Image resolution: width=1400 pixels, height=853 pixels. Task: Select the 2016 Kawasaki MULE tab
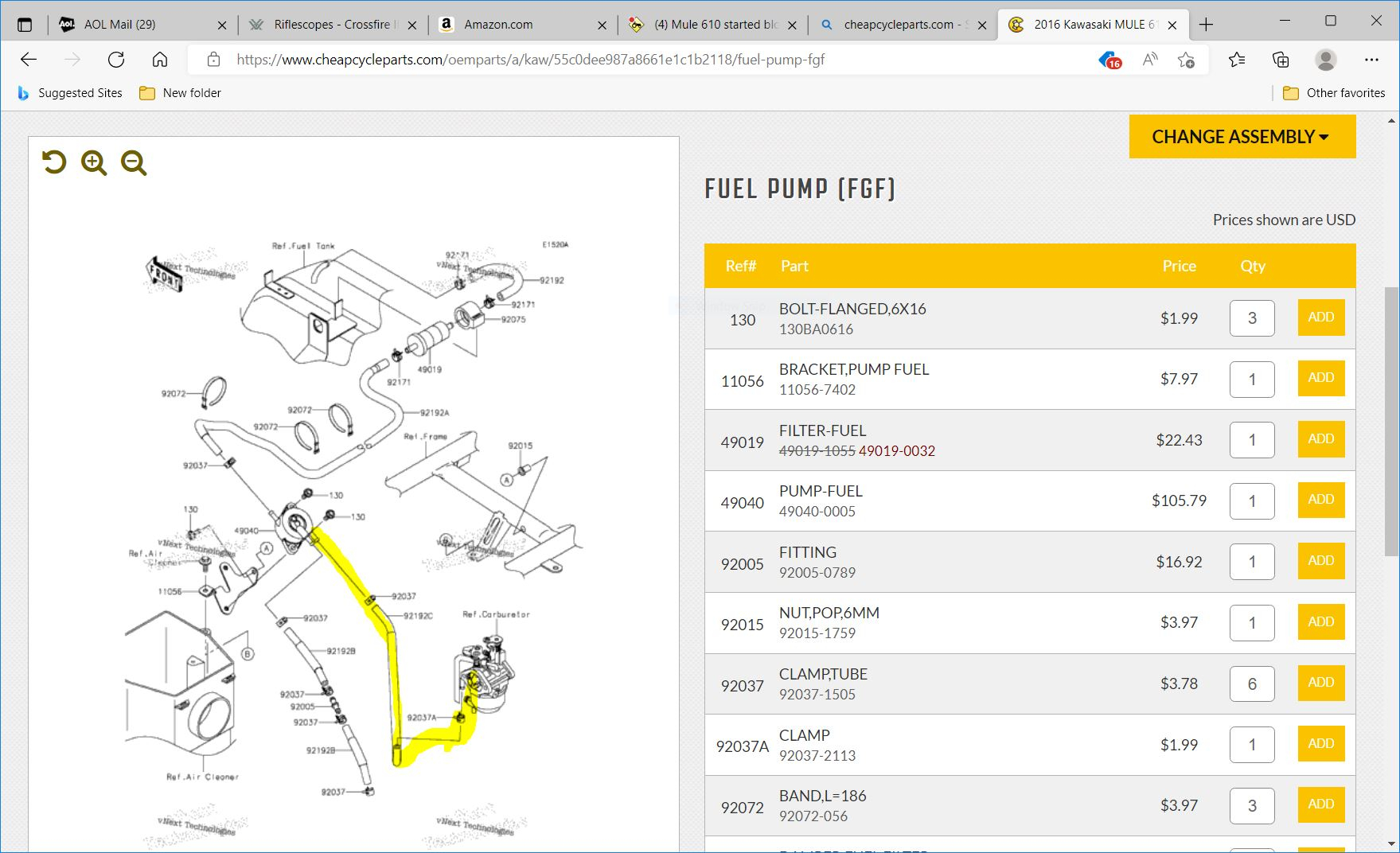[1093, 25]
